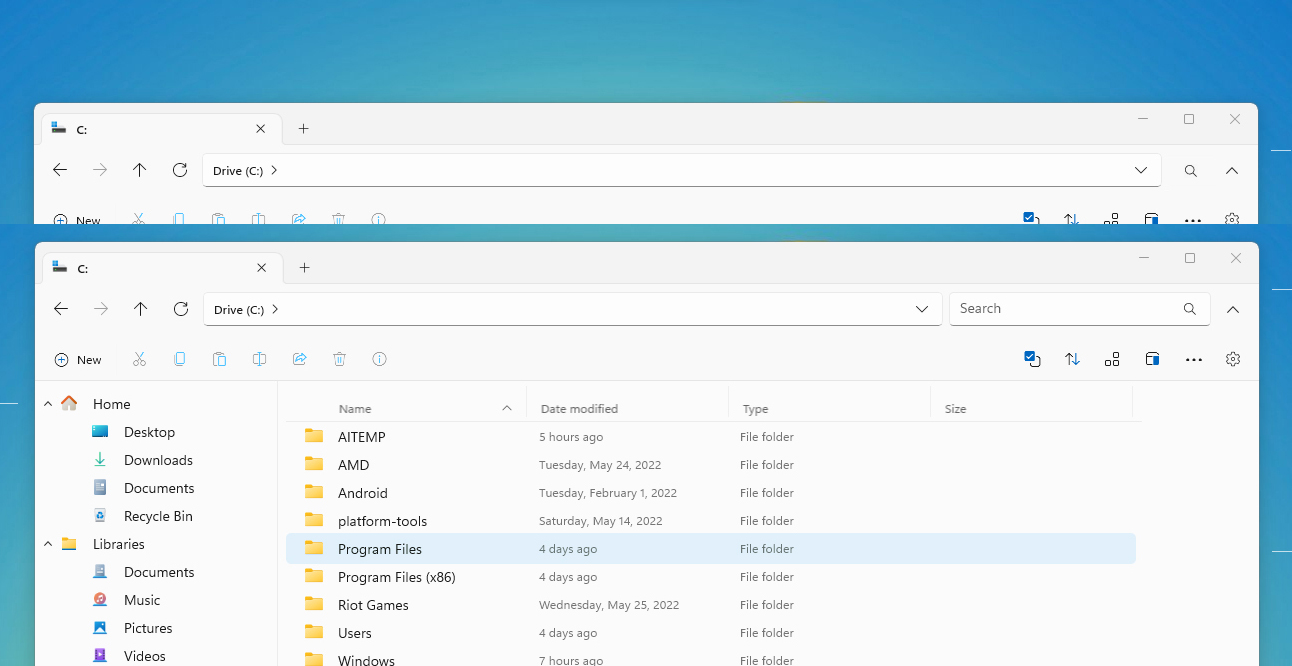Open file Properties via the info icon
This screenshot has width=1292, height=666.
point(379,359)
